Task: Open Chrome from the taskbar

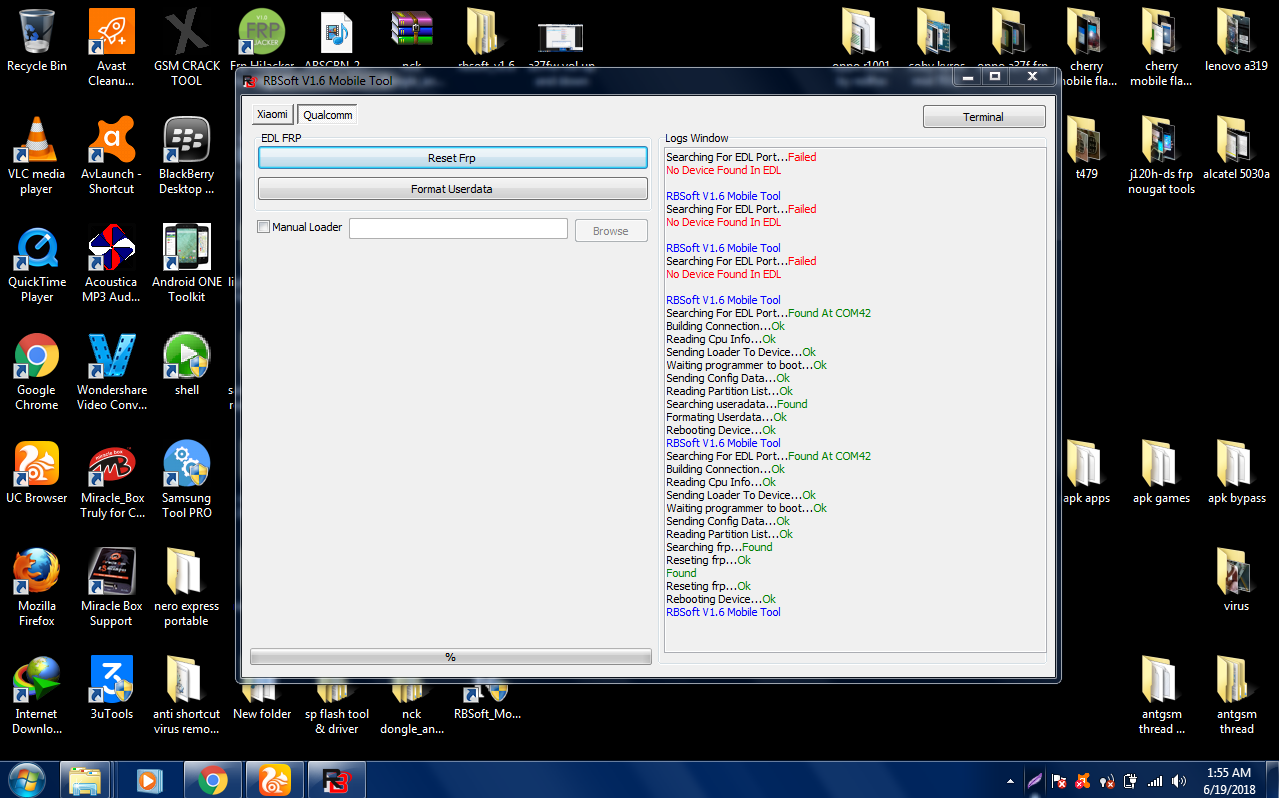Action: click(212, 780)
